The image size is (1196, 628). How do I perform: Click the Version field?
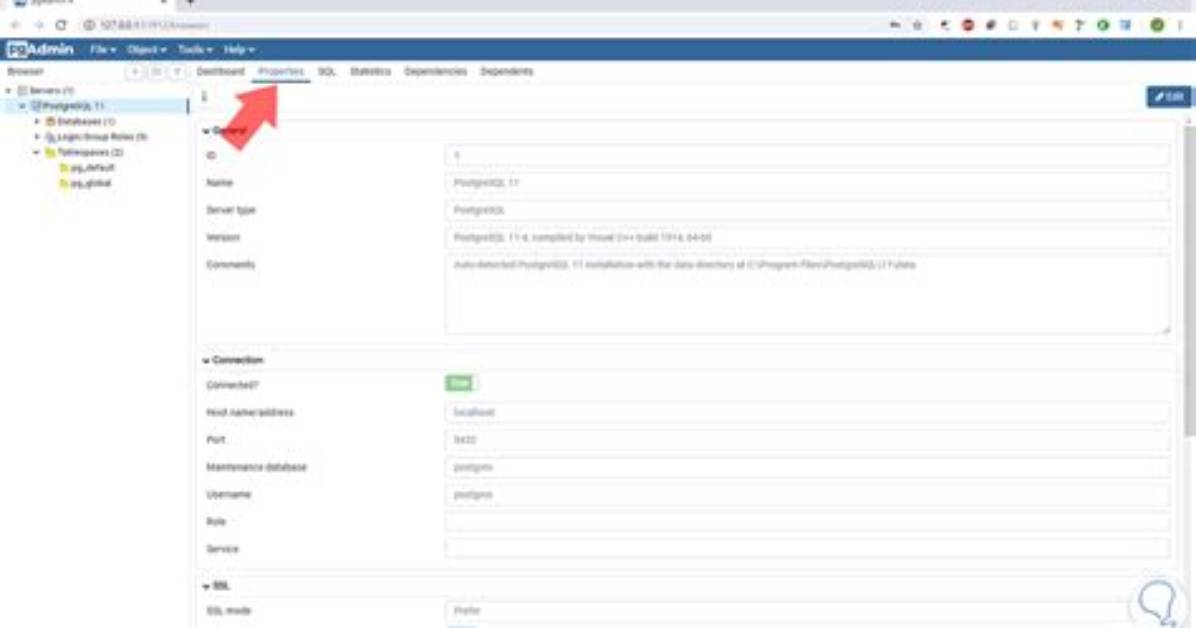(x=807, y=237)
